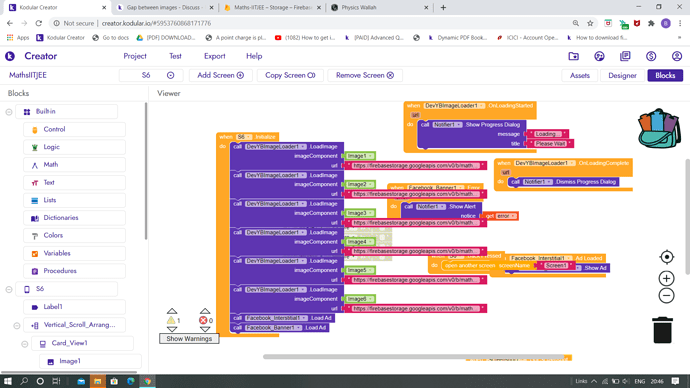Screen dimensions: 690x388
Task: Click the dollar sign monetization icon
Action: click(651, 56)
